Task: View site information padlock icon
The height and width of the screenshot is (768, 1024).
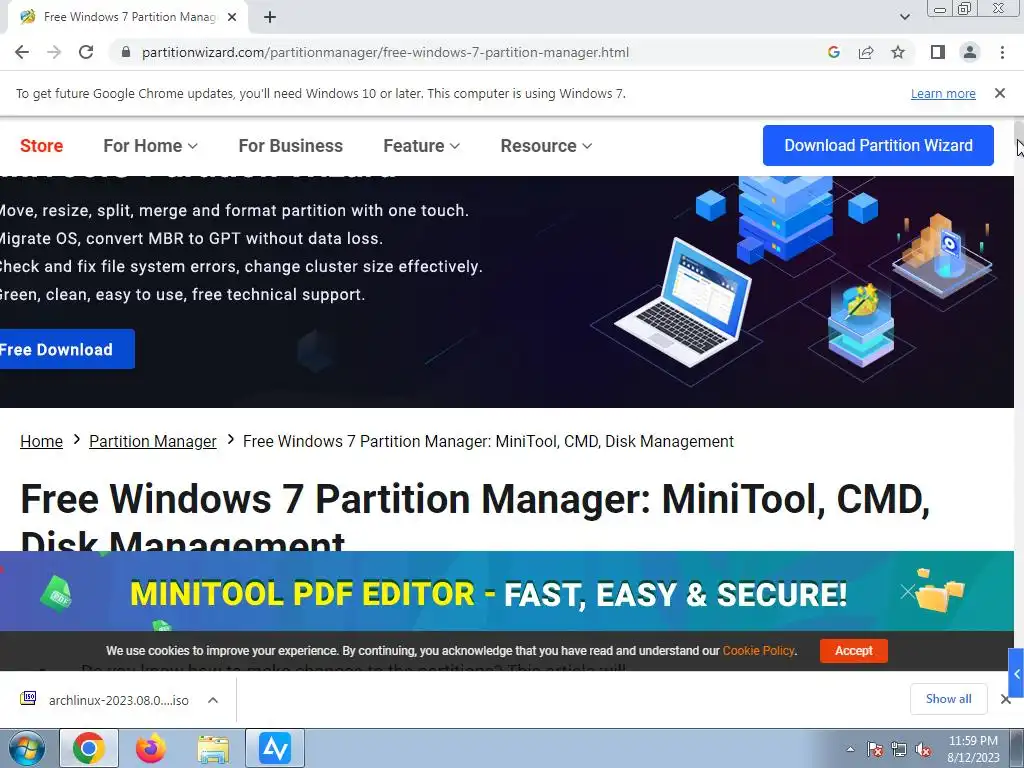Action: [126, 52]
